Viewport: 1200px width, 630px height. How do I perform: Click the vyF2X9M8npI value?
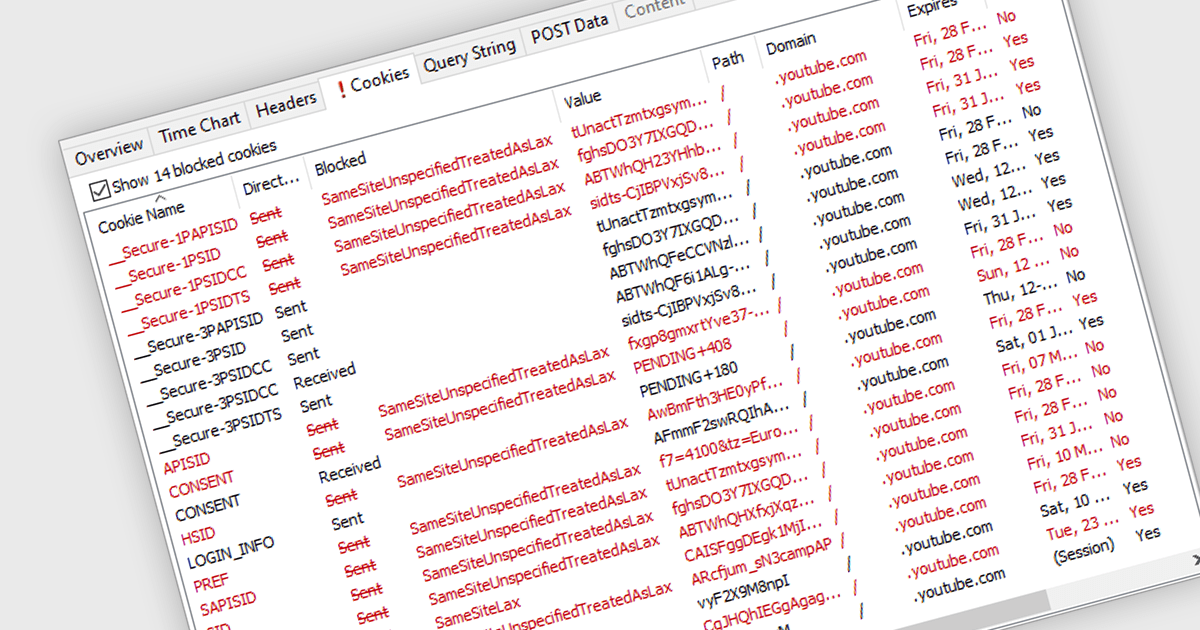pyautogui.click(x=743, y=593)
